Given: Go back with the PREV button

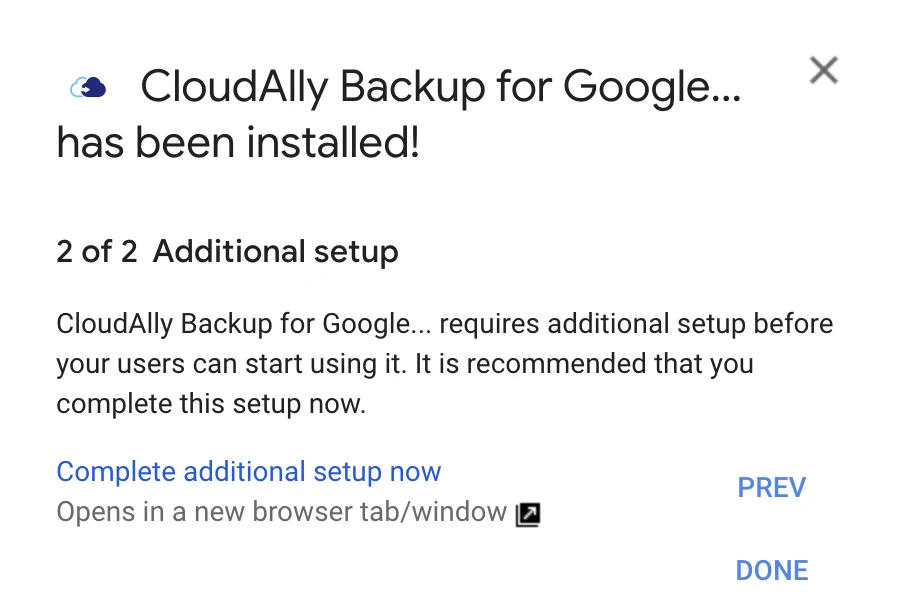Looking at the screenshot, I should pos(771,487).
